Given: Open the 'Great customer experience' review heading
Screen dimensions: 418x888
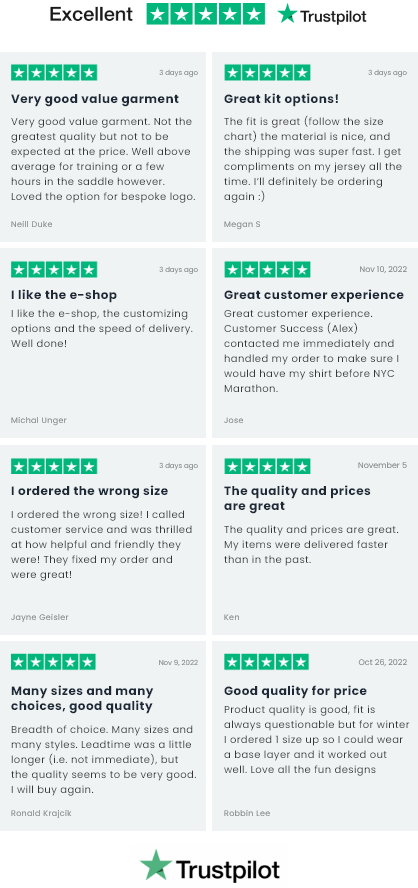Looking at the screenshot, I should coord(314,295).
